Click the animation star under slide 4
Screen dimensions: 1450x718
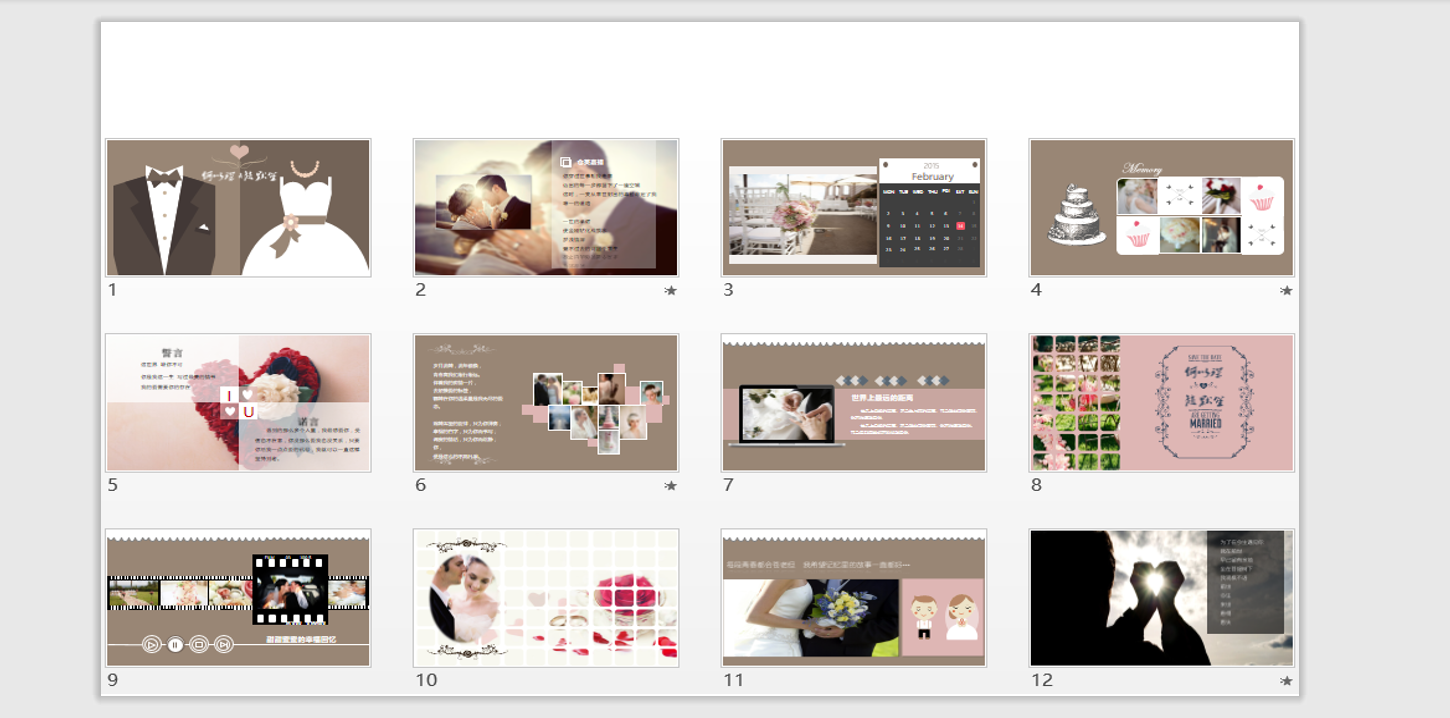click(1287, 291)
